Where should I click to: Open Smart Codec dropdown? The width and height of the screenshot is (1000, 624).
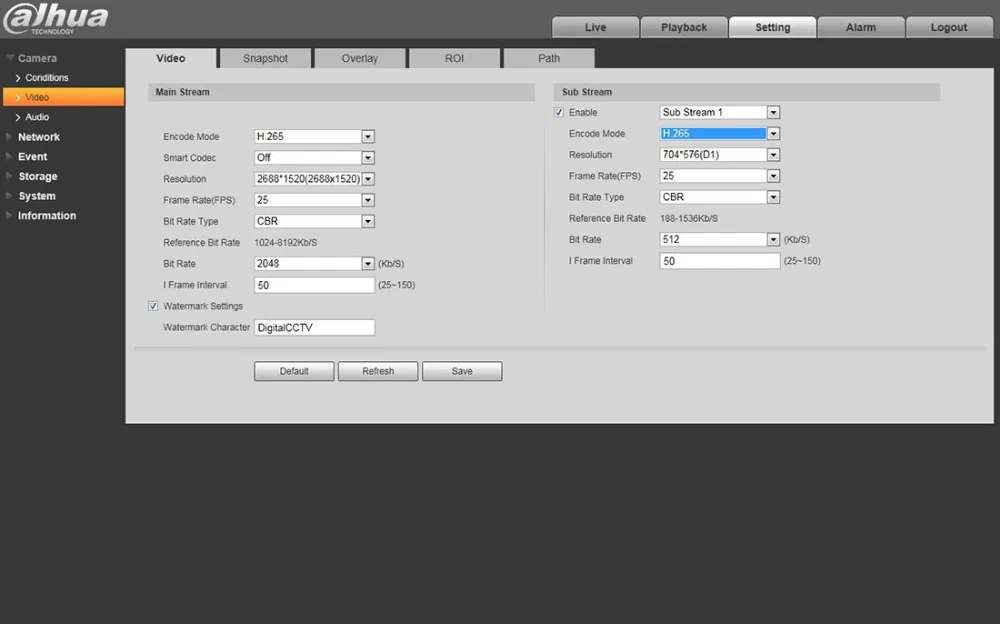[314, 158]
